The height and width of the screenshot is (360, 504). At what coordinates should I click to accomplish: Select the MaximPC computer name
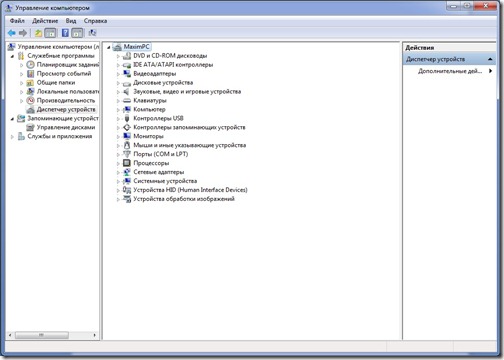pos(136,47)
